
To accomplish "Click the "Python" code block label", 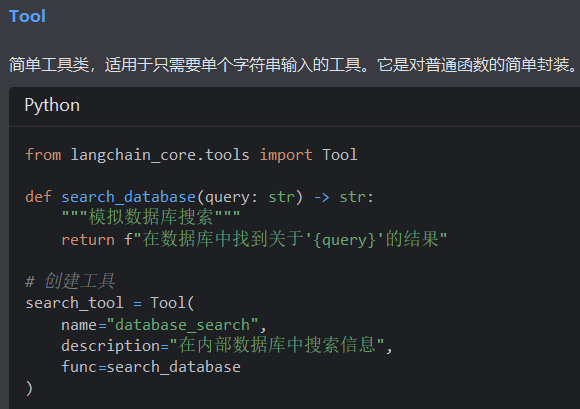I will 52,105.
